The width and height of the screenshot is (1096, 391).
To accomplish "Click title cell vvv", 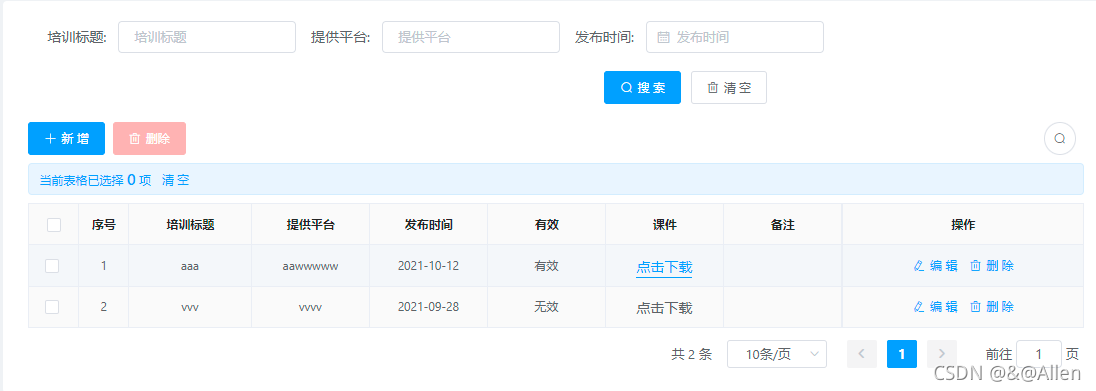I will point(190,307).
